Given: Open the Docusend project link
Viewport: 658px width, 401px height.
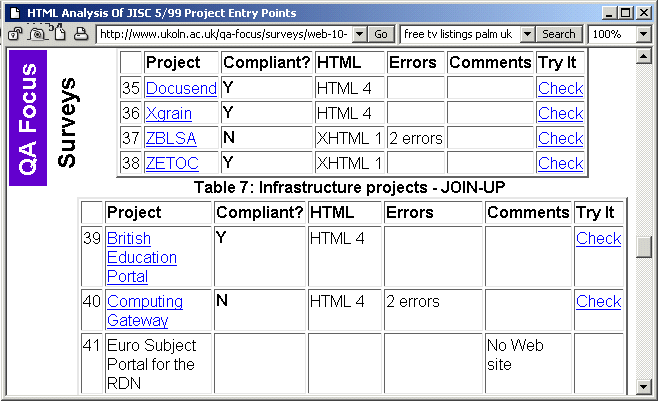Looking at the screenshot, I should 181,88.
